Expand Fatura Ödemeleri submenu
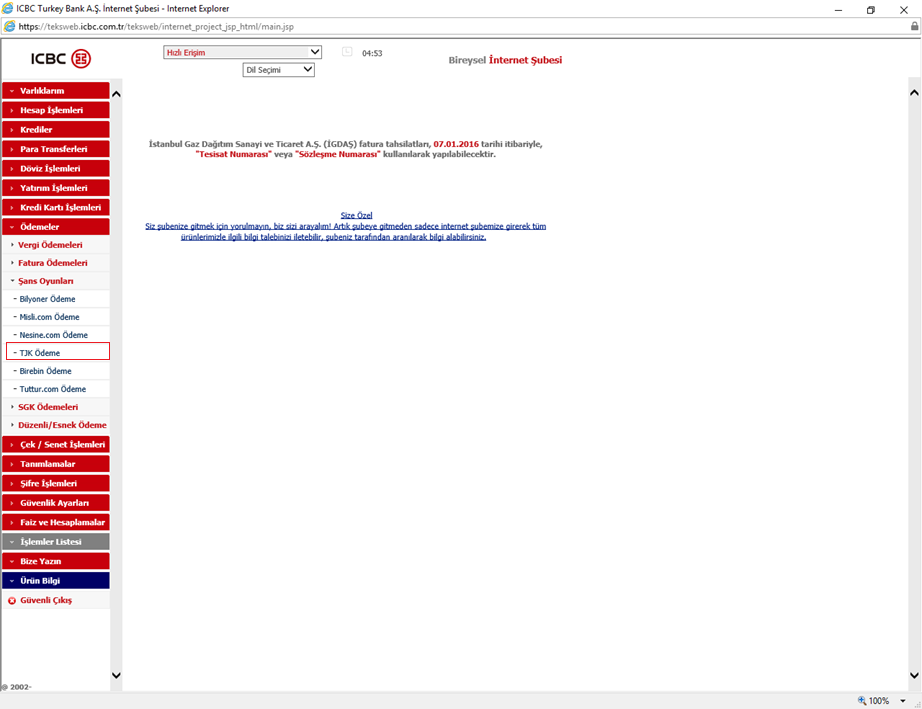Viewport: 922px width, 709px height. 58,263
